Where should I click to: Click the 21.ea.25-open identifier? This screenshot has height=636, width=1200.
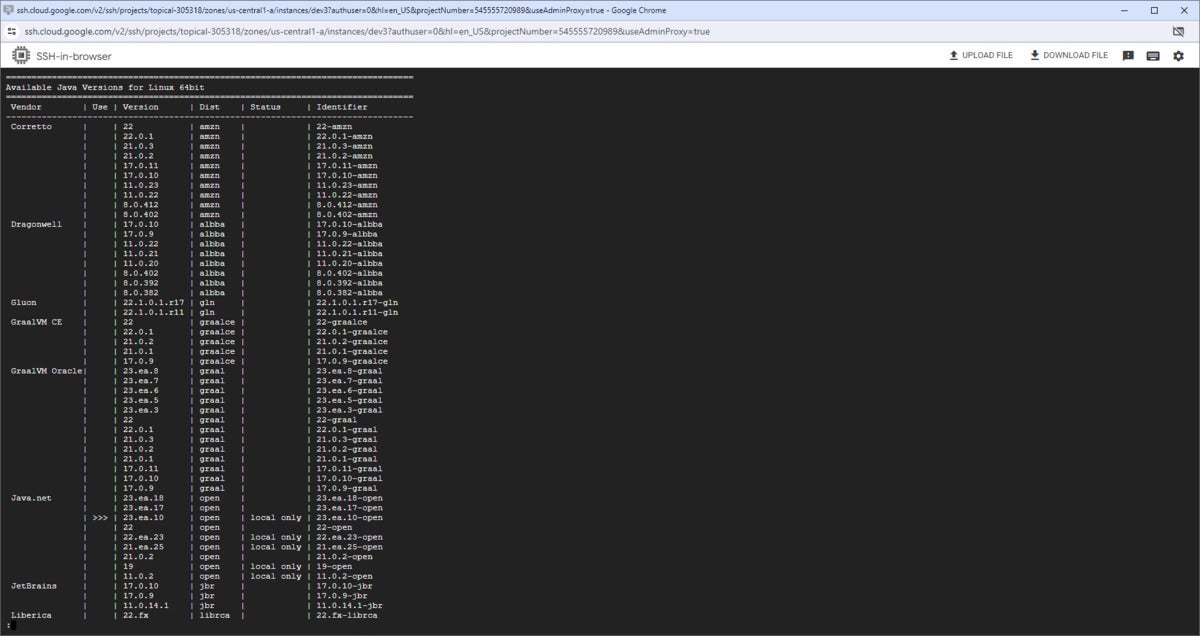350,547
